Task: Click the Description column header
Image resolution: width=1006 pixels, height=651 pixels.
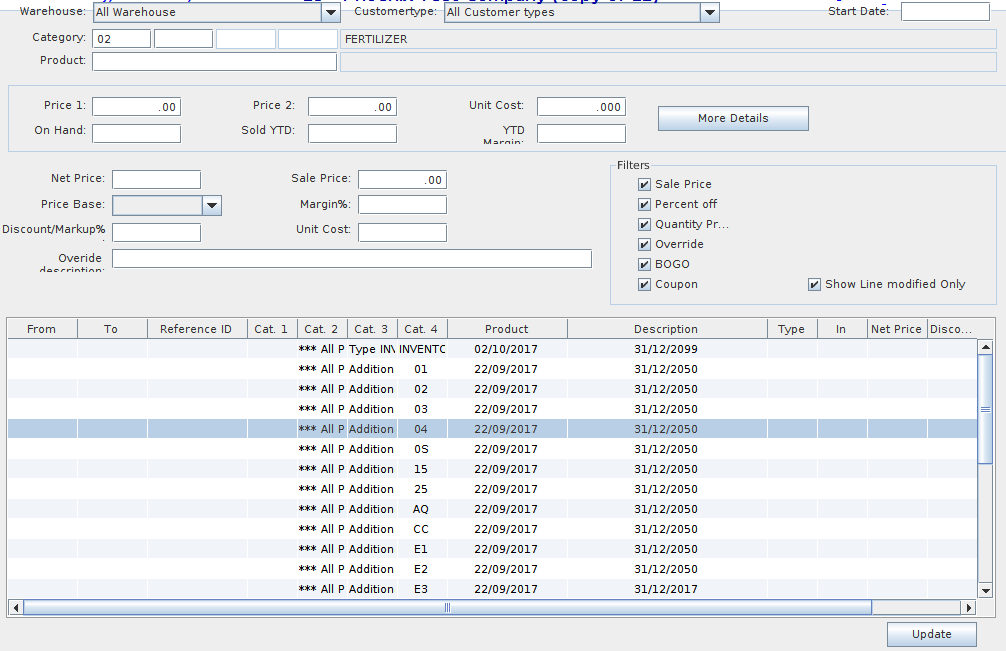Action: tap(666, 329)
